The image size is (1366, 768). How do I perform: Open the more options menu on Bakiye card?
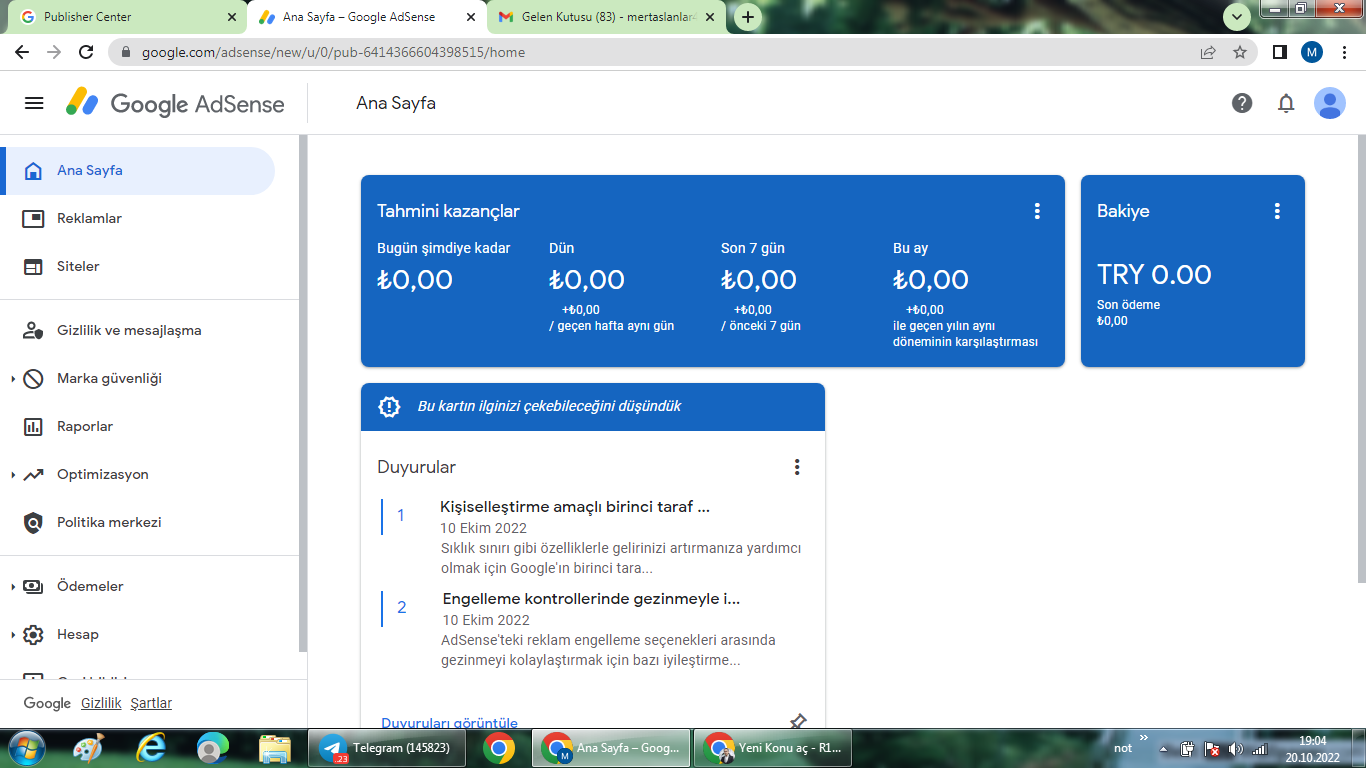click(x=1277, y=211)
